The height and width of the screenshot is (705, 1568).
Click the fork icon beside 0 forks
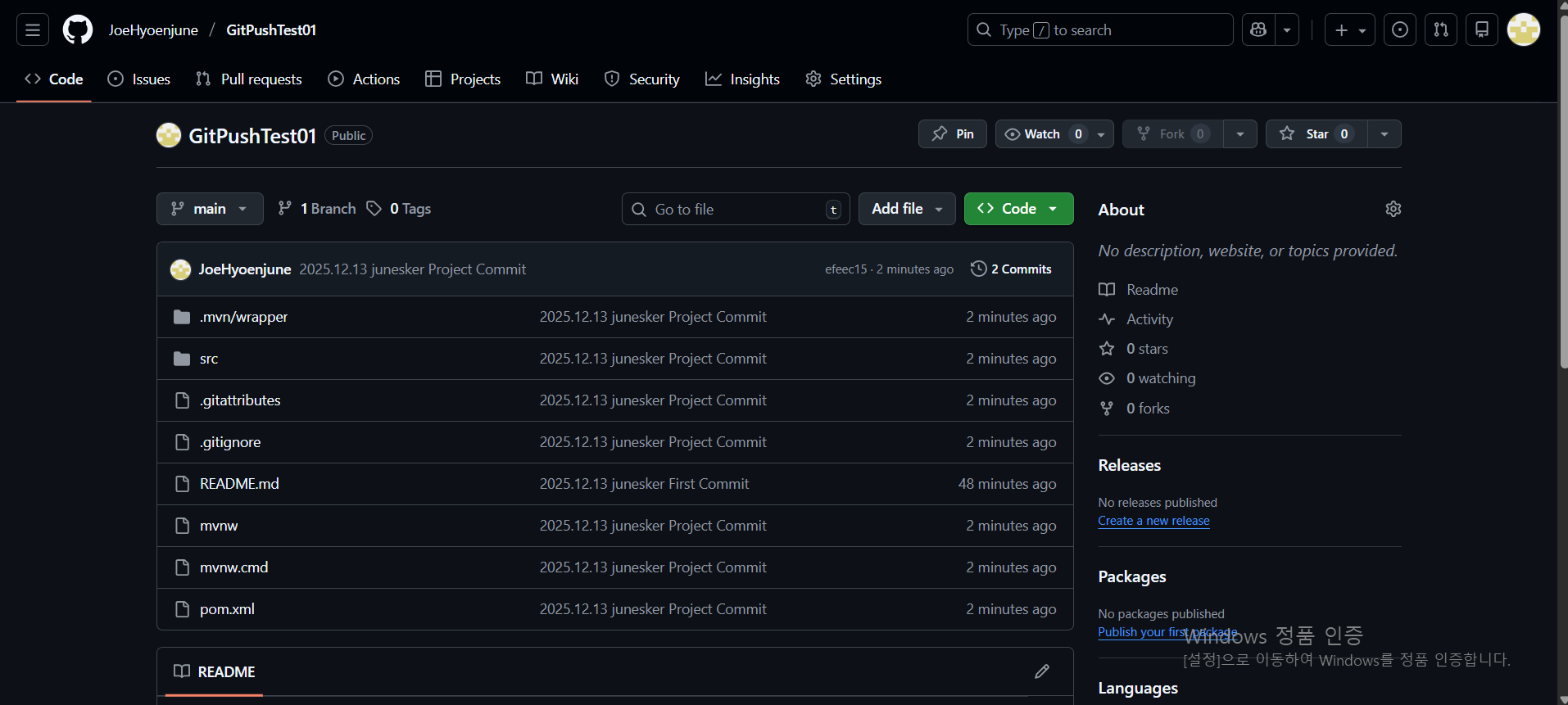coord(1107,409)
